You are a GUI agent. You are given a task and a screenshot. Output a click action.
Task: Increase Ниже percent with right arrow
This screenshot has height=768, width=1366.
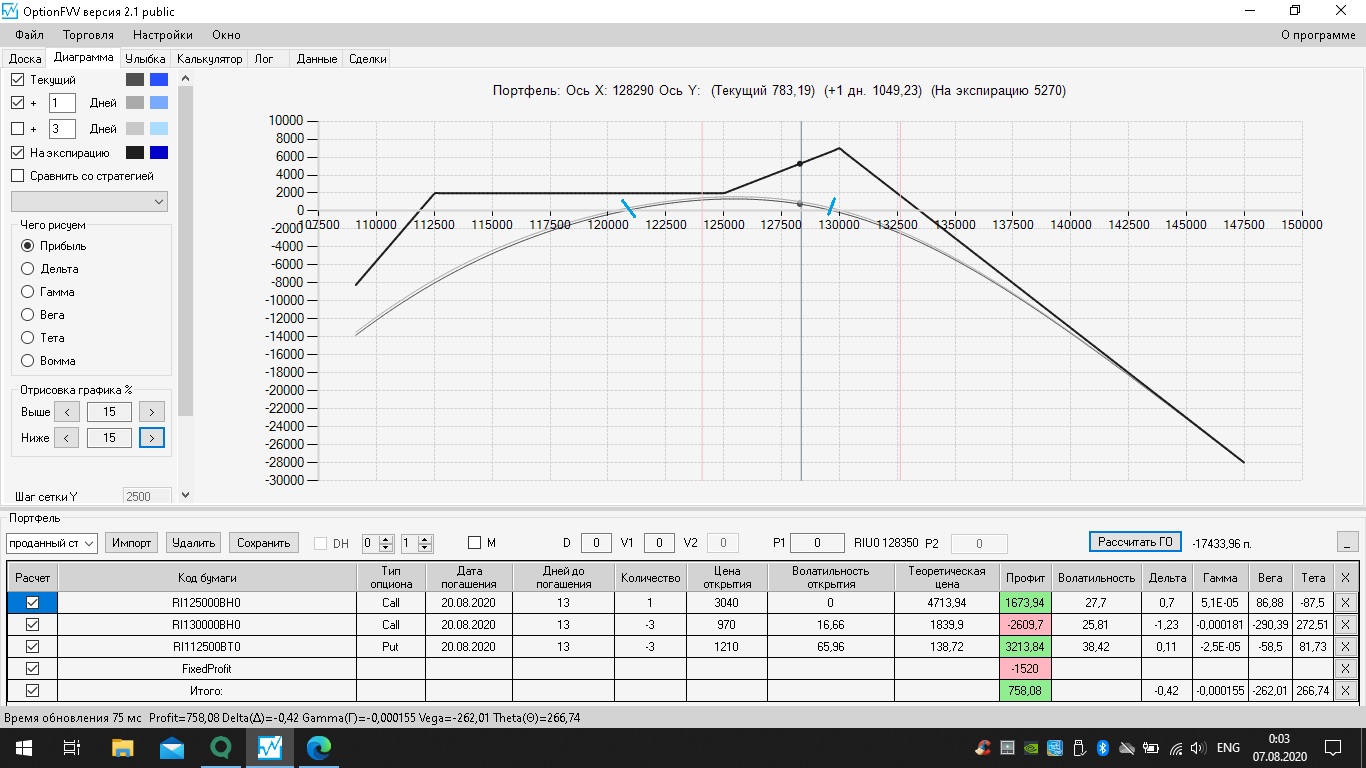point(152,438)
